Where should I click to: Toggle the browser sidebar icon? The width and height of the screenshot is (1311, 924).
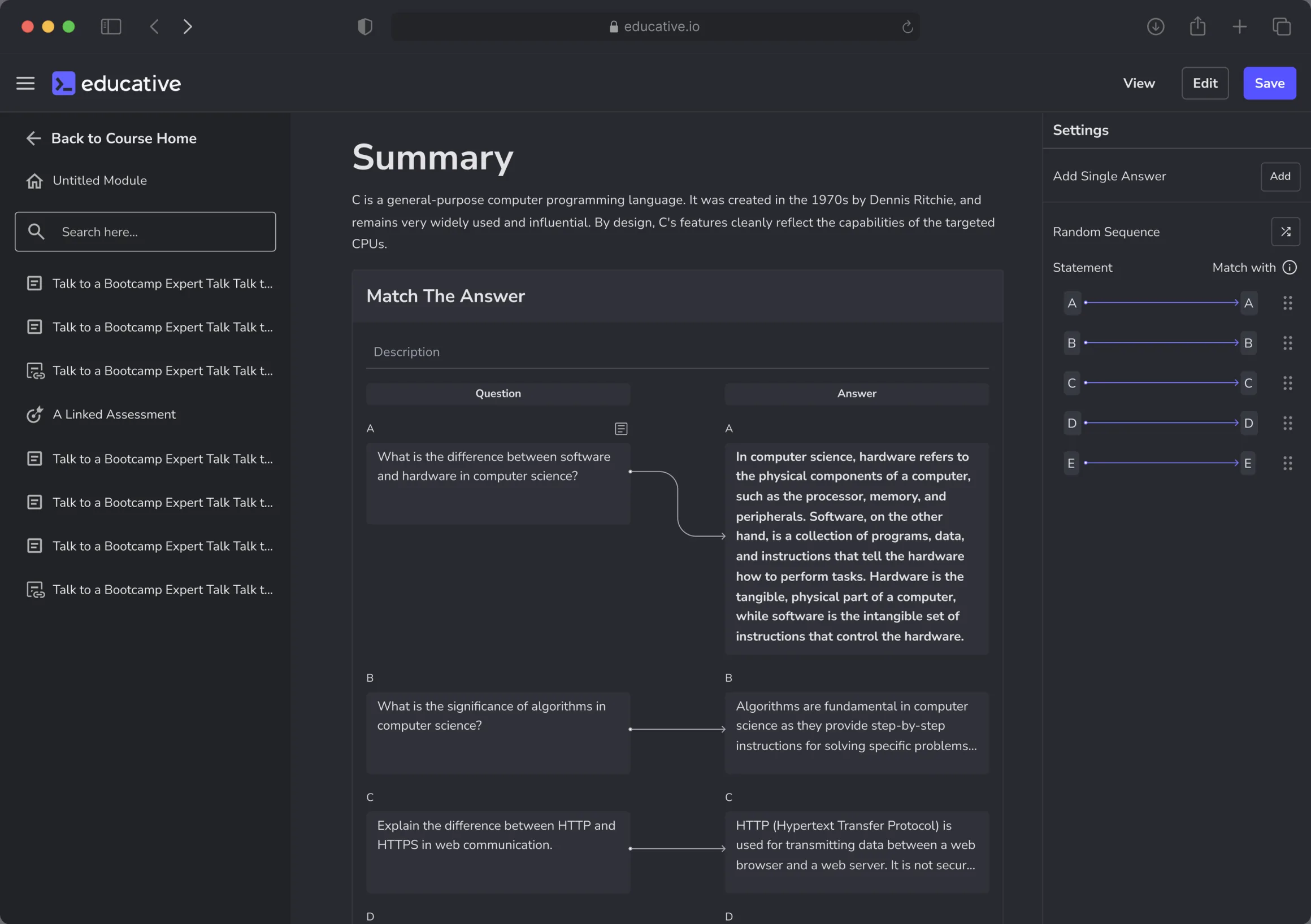point(111,27)
